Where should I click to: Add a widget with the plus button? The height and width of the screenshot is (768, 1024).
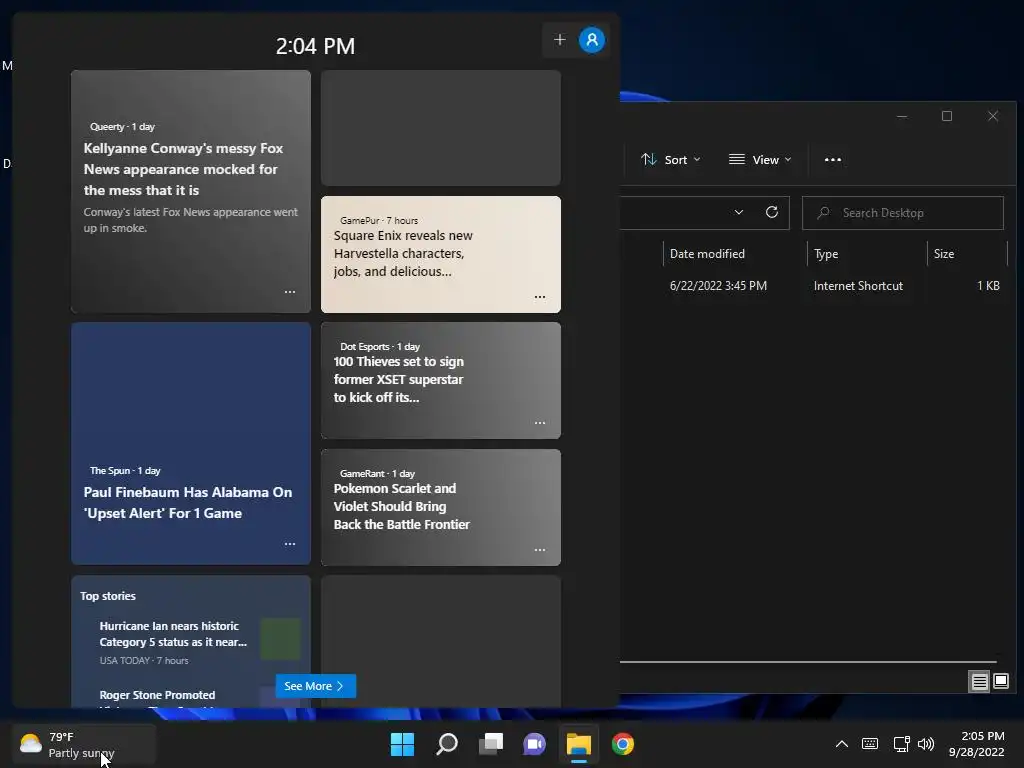tap(560, 40)
